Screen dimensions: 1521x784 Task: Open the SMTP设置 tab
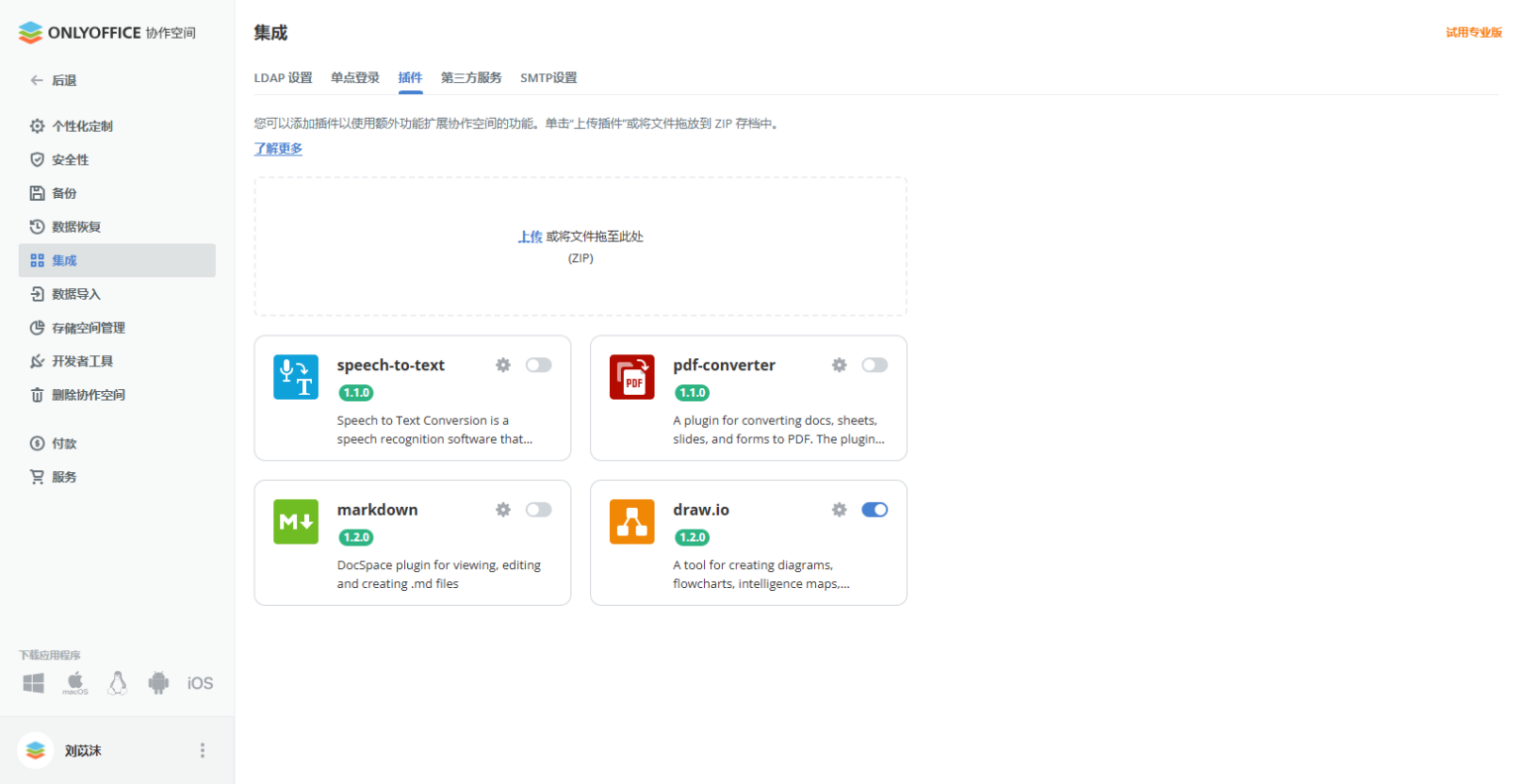coord(549,77)
